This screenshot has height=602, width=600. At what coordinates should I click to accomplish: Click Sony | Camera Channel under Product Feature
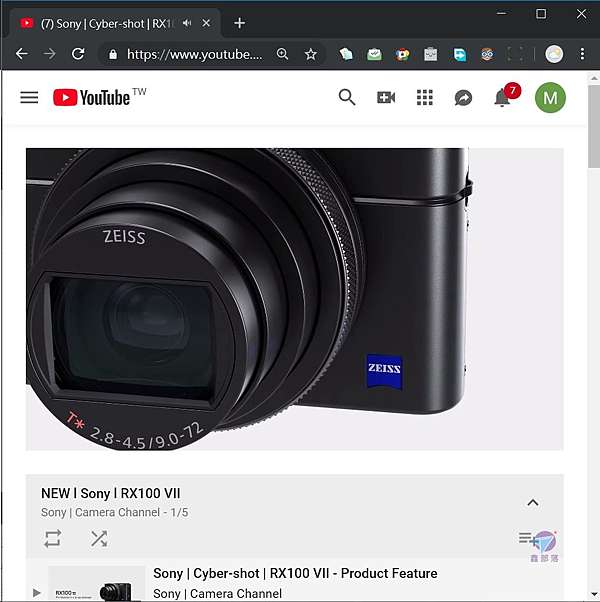pyautogui.click(x=217, y=594)
